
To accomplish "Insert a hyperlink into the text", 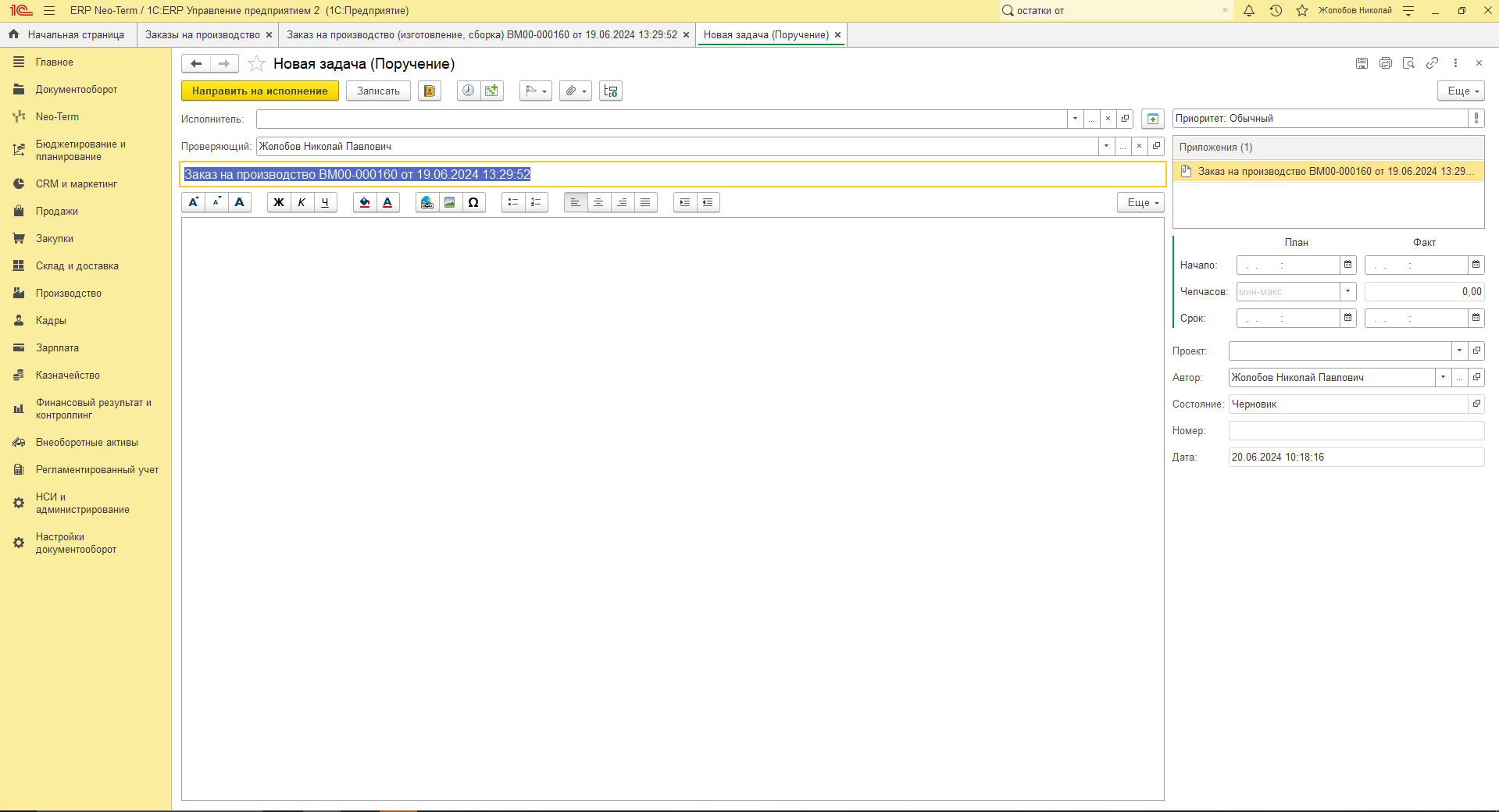I will [x=427, y=202].
